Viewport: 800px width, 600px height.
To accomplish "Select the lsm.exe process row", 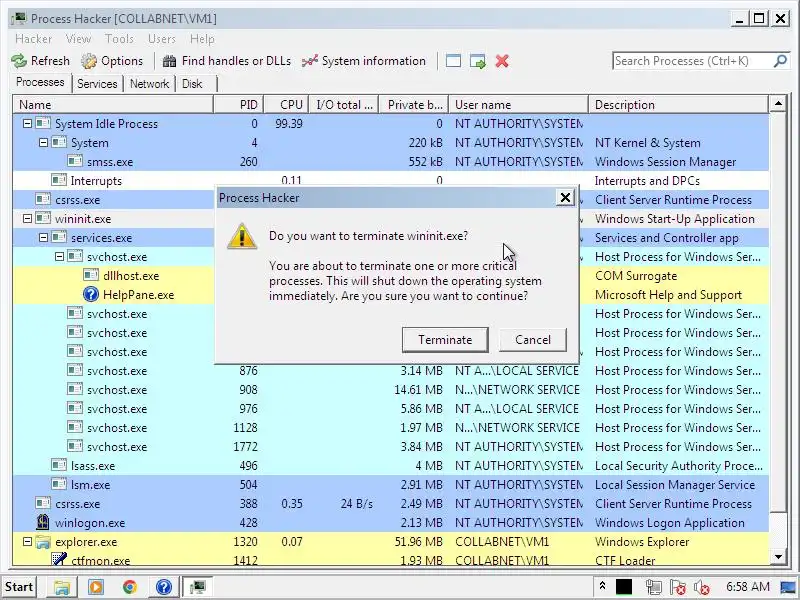I will tap(391, 484).
